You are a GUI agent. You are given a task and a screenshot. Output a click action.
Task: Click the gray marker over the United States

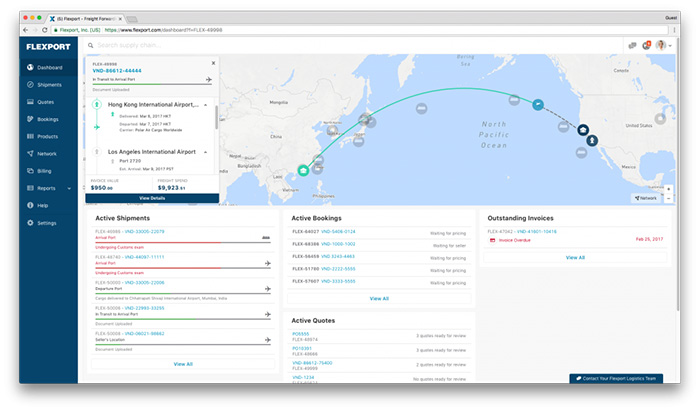(x=660, y=119)
